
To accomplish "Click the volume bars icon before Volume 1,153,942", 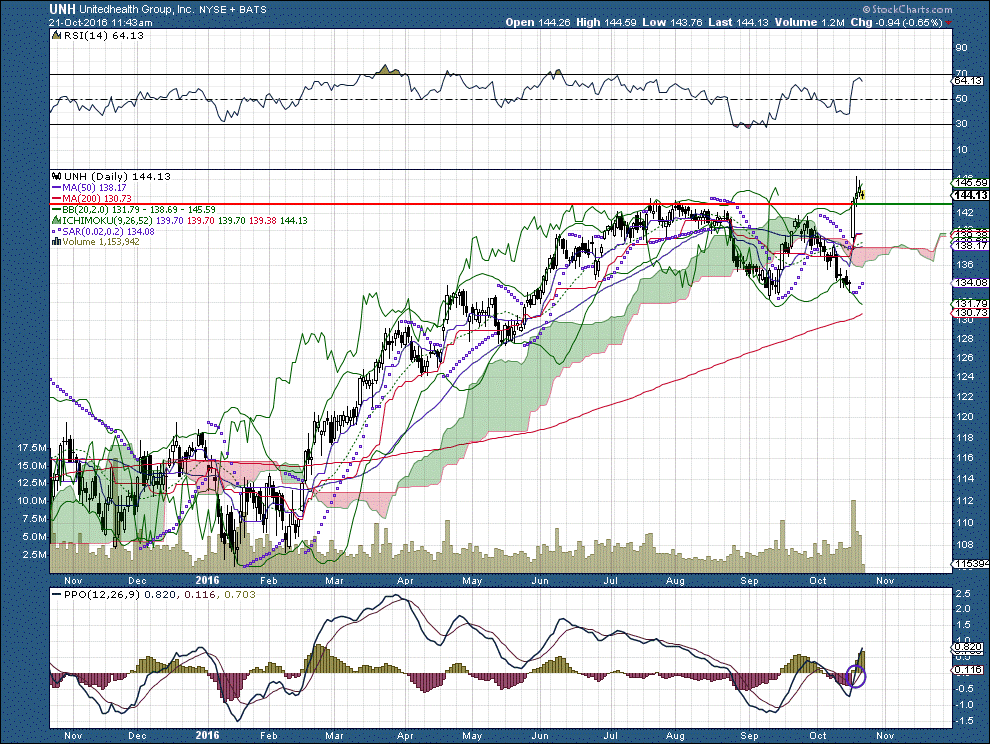I will coord(56,242).
